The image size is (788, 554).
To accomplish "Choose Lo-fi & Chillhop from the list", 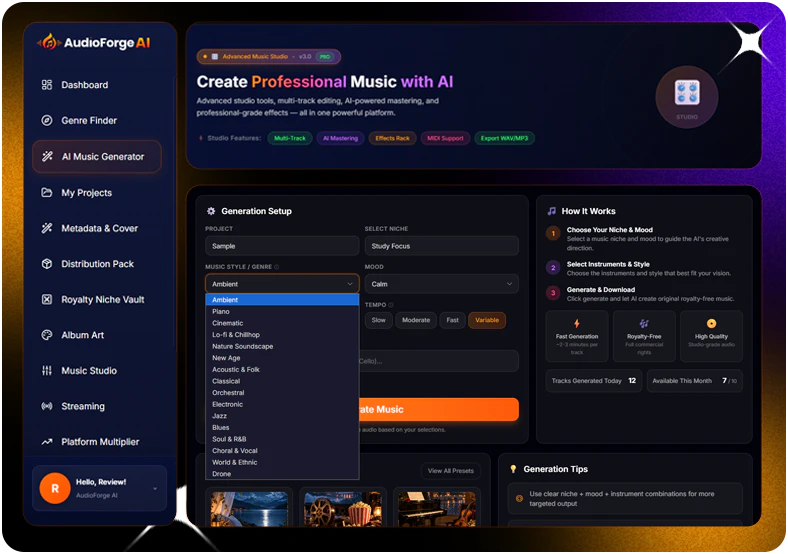I will 282,335.
